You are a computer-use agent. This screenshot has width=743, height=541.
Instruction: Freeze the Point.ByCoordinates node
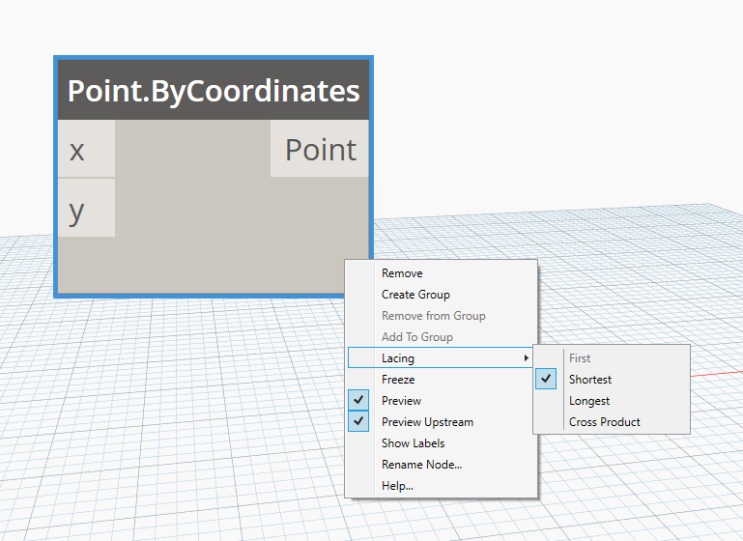click(398, 380)
